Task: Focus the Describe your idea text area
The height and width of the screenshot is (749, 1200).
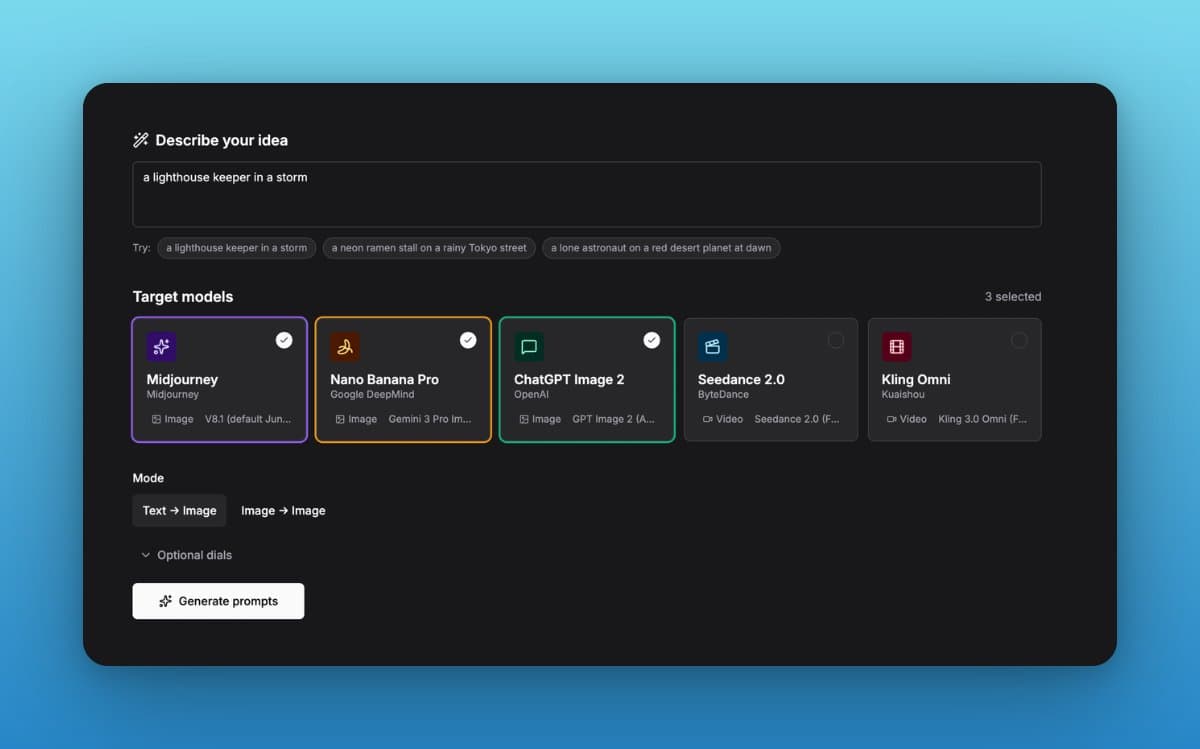Action: tap(587, 194)
